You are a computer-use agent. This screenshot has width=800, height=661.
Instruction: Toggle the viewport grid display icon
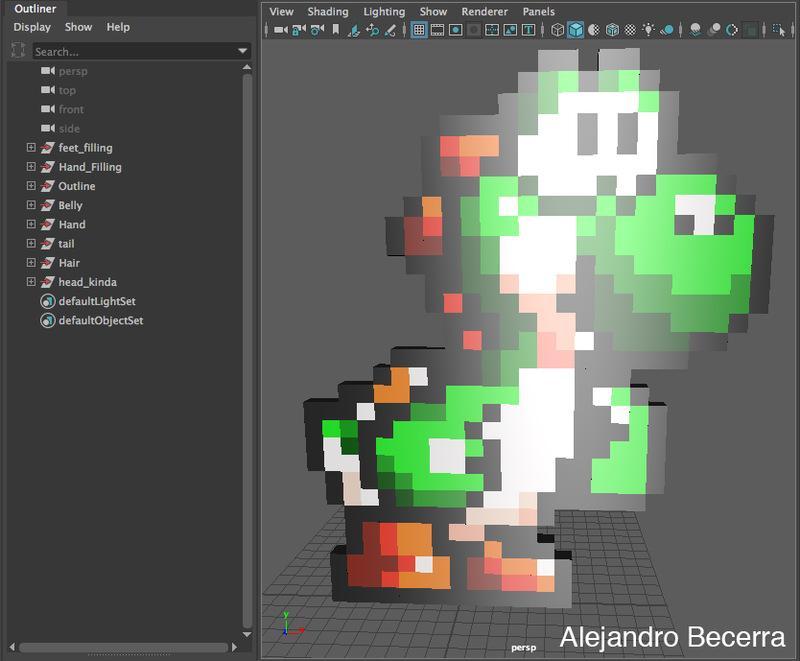419,30
